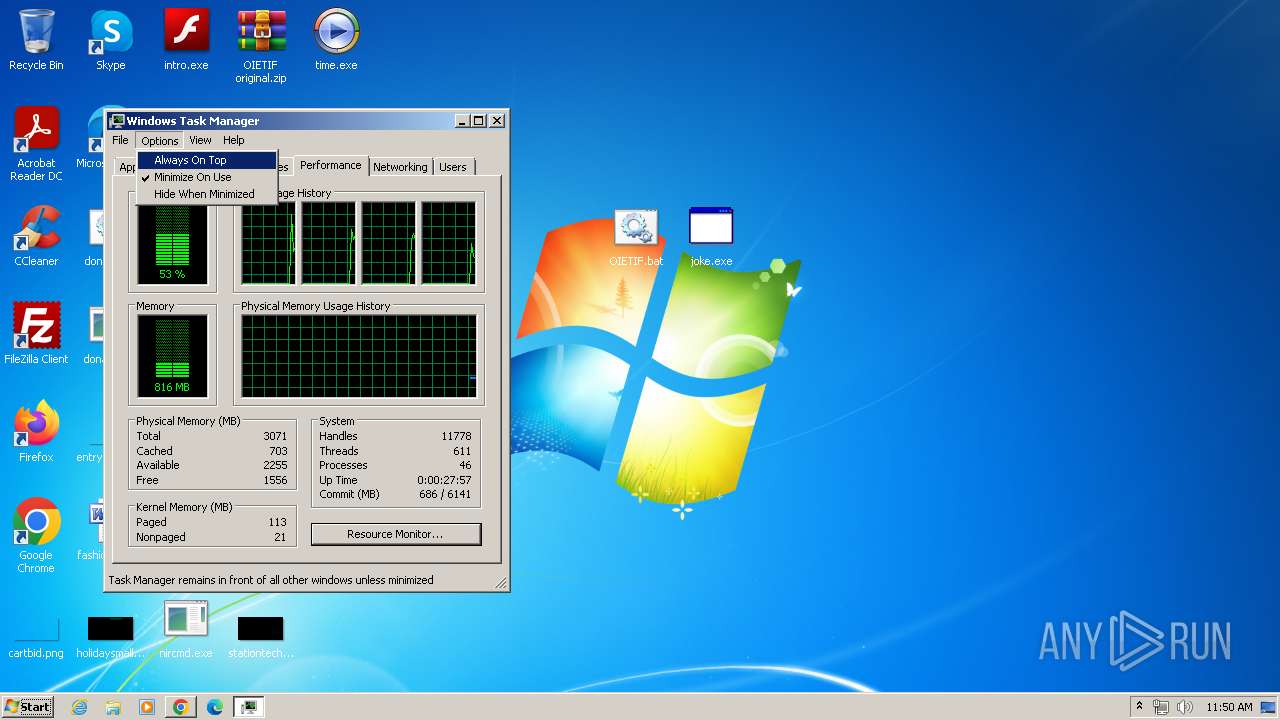Launch Skype from the desktop
The image size is (1280, 720).
click(x=110, y=40)
